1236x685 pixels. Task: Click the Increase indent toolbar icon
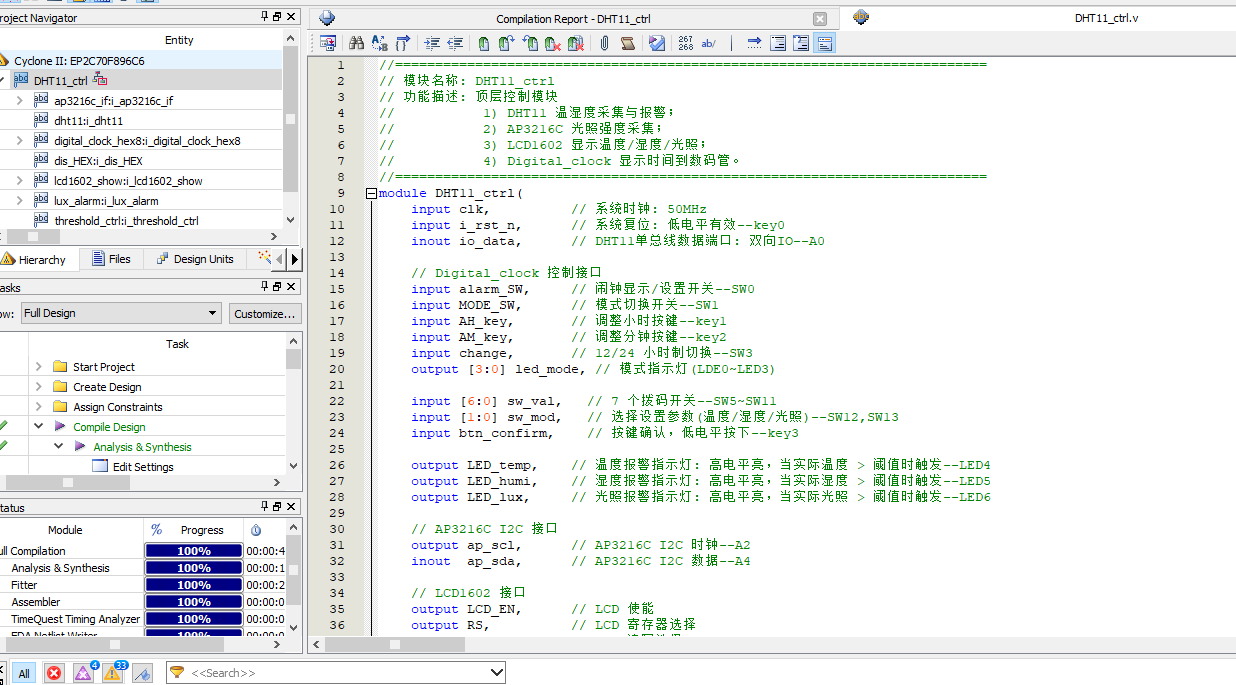pos(432,43)
